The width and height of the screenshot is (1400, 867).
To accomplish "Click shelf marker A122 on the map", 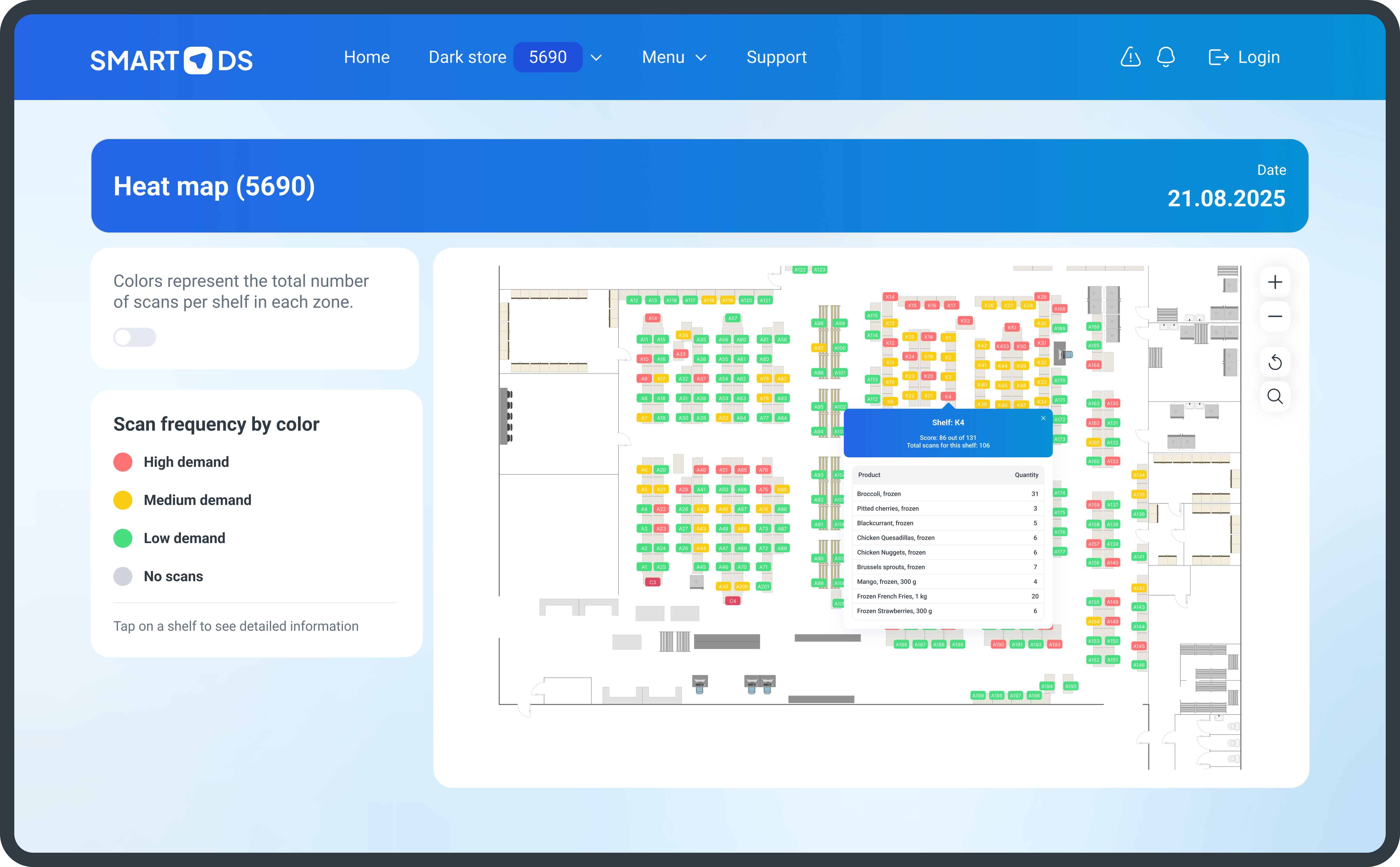I will tap(799, 270).
